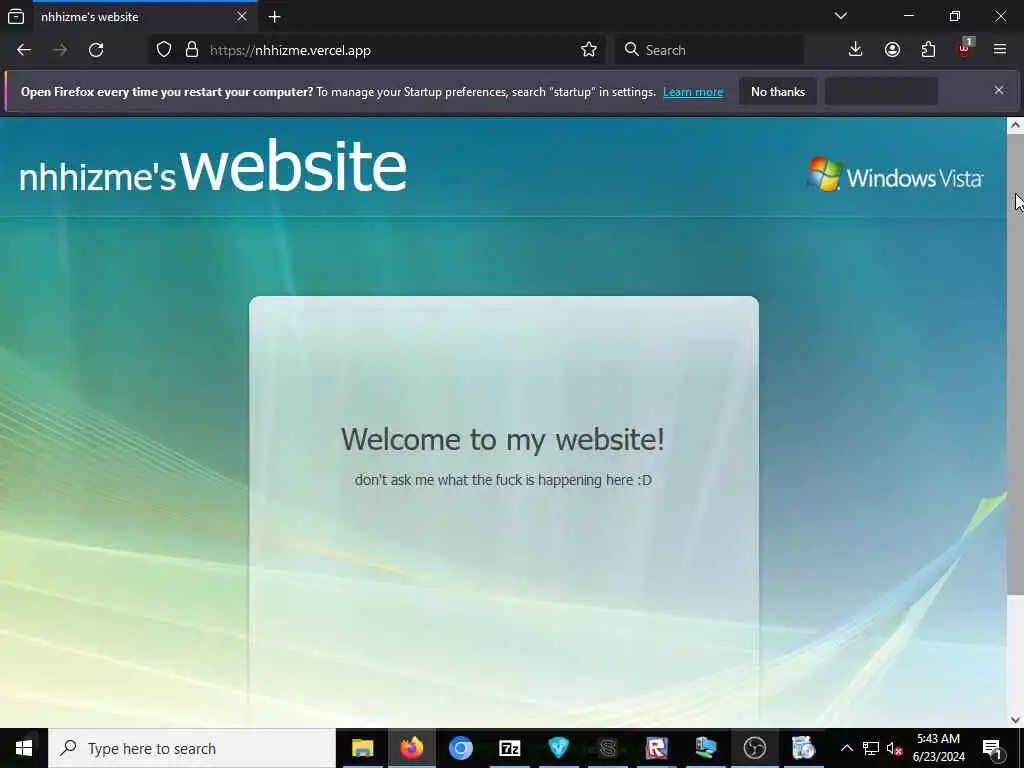Expand the list all tabs dropdown
1024x768 pixels.
841,16
